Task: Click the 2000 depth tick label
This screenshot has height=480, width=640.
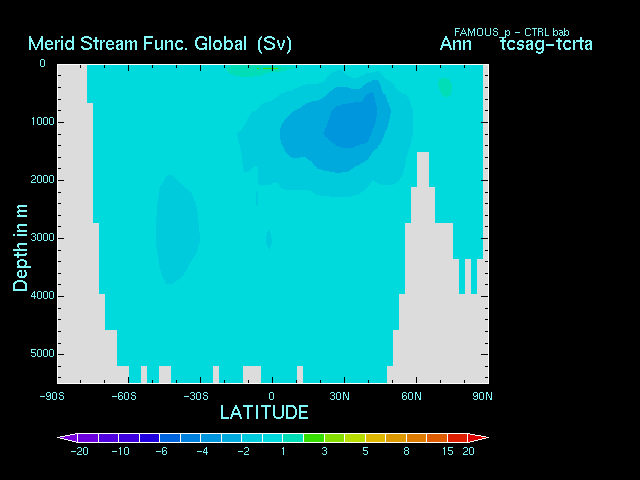Action: (42, 180)
